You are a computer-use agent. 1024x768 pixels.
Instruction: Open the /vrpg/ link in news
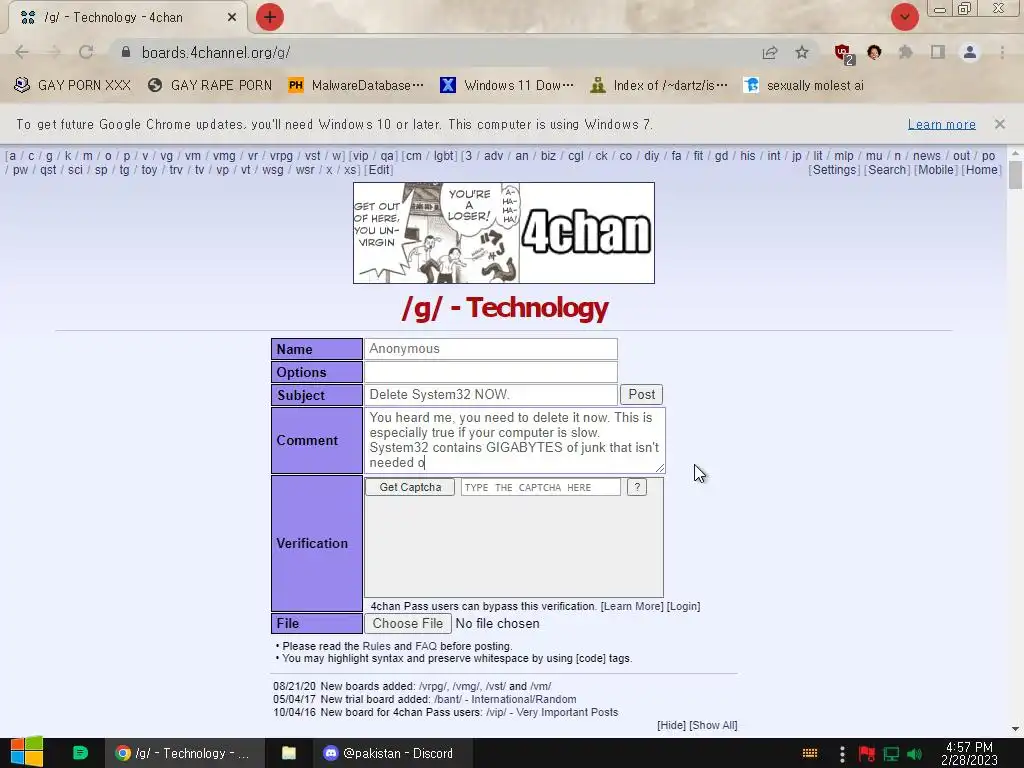point(433,687)
